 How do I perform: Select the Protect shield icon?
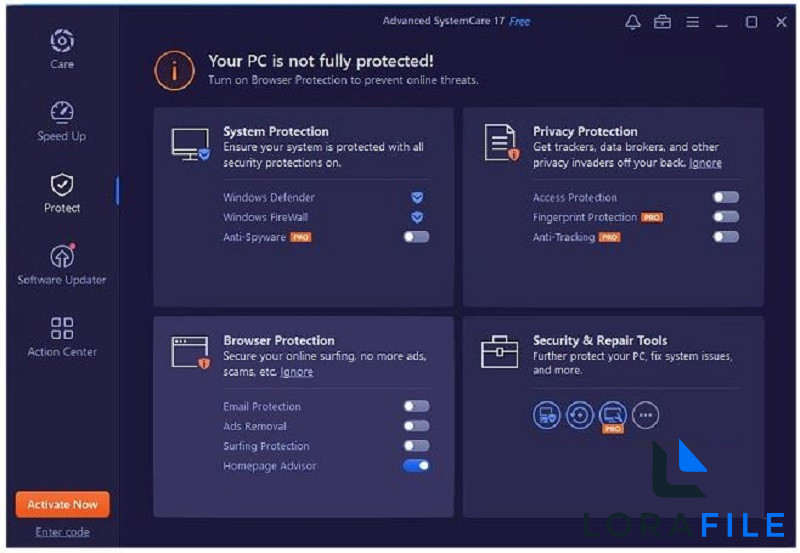(62, 184)
